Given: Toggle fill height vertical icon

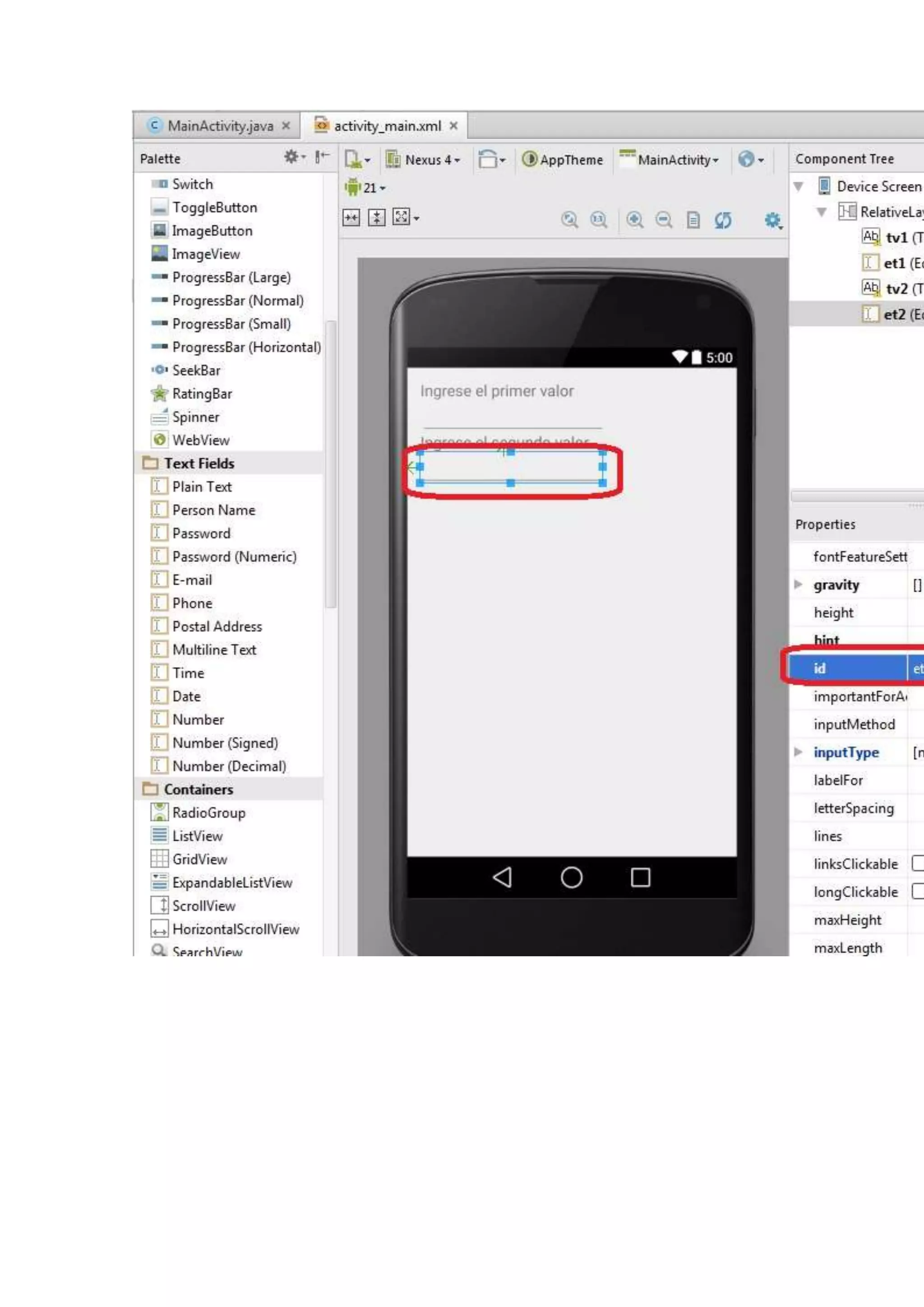Looking at the screenshot, I should tap(377, 218).
